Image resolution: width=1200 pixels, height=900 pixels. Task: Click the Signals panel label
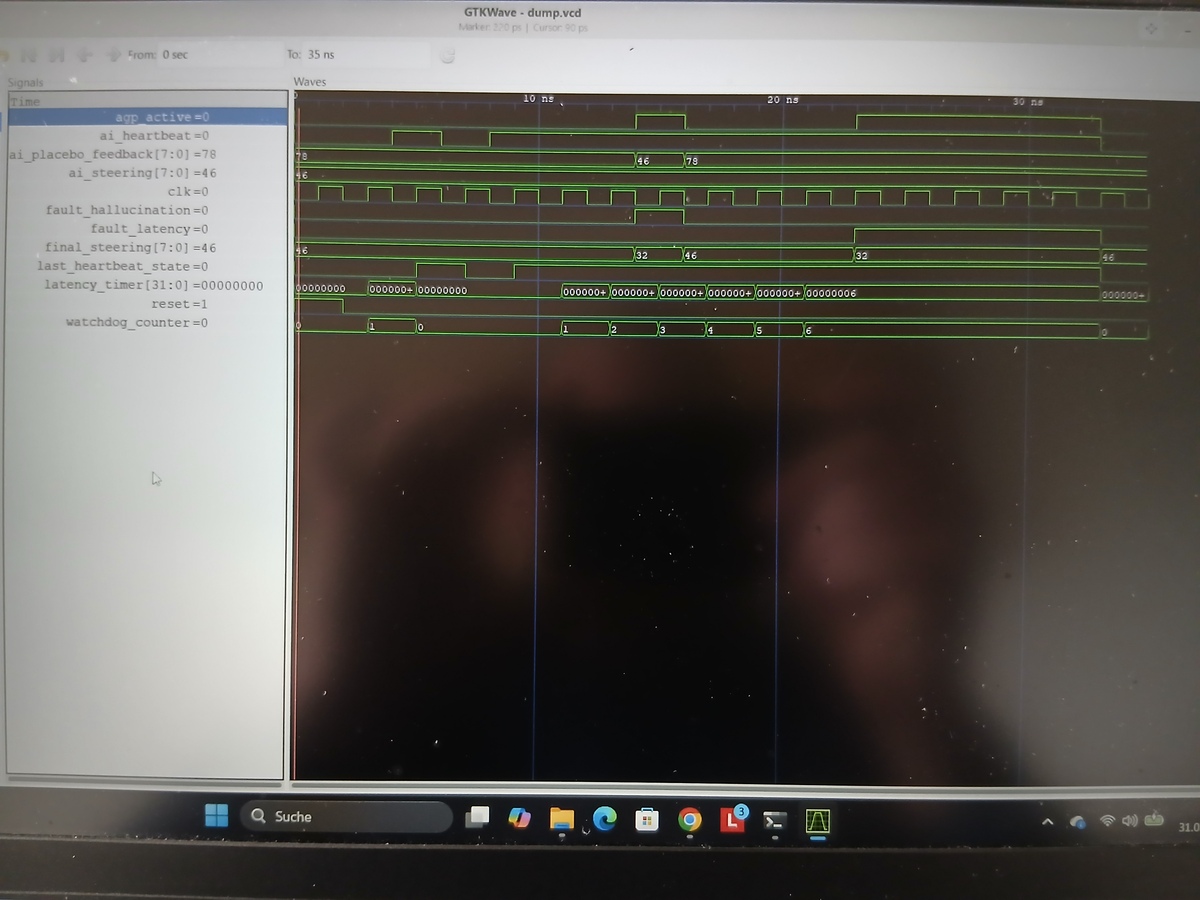click(26, 82)
